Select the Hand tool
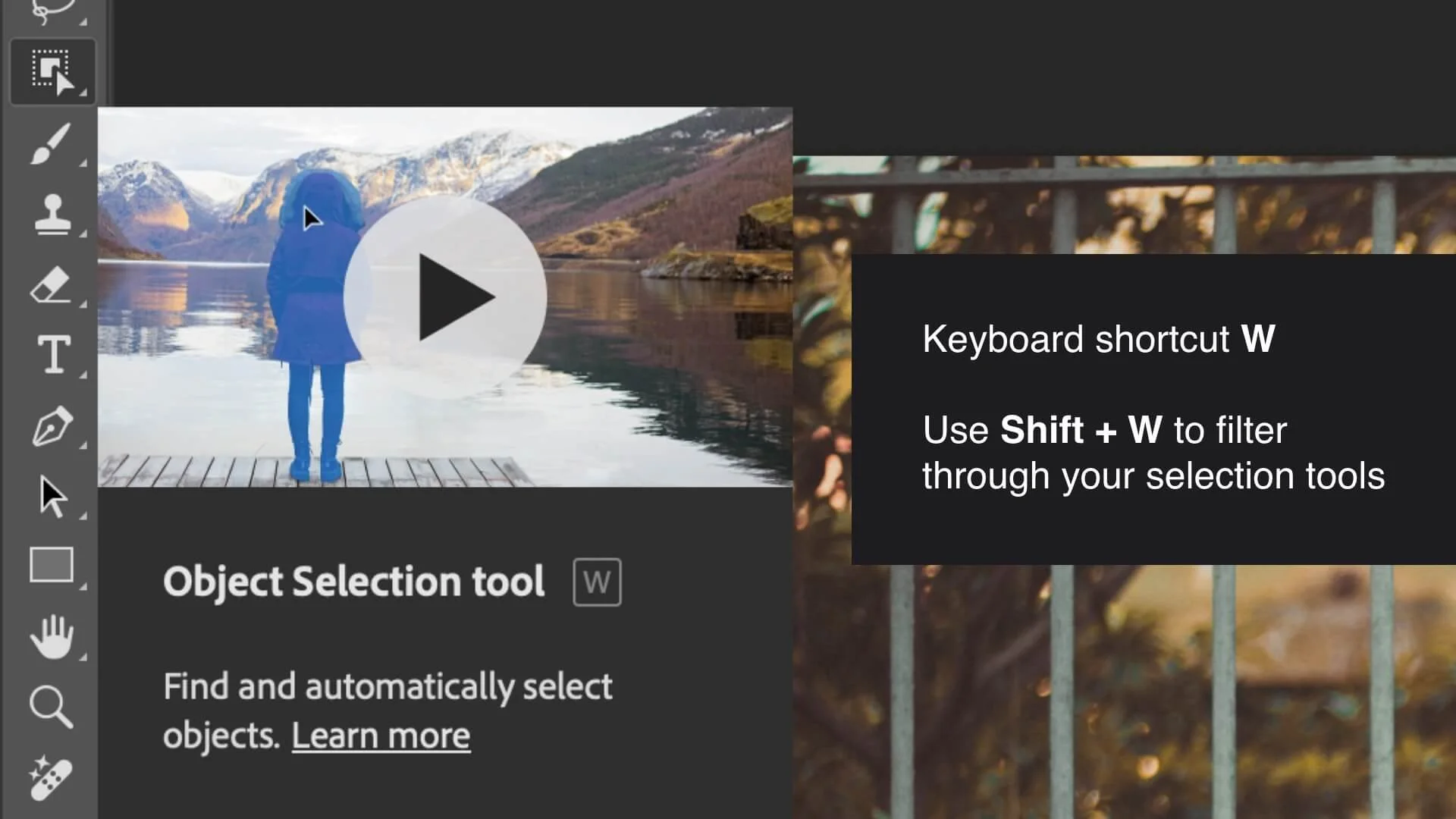Viewport: 1456px width, 819px height. tap(52, 637)
